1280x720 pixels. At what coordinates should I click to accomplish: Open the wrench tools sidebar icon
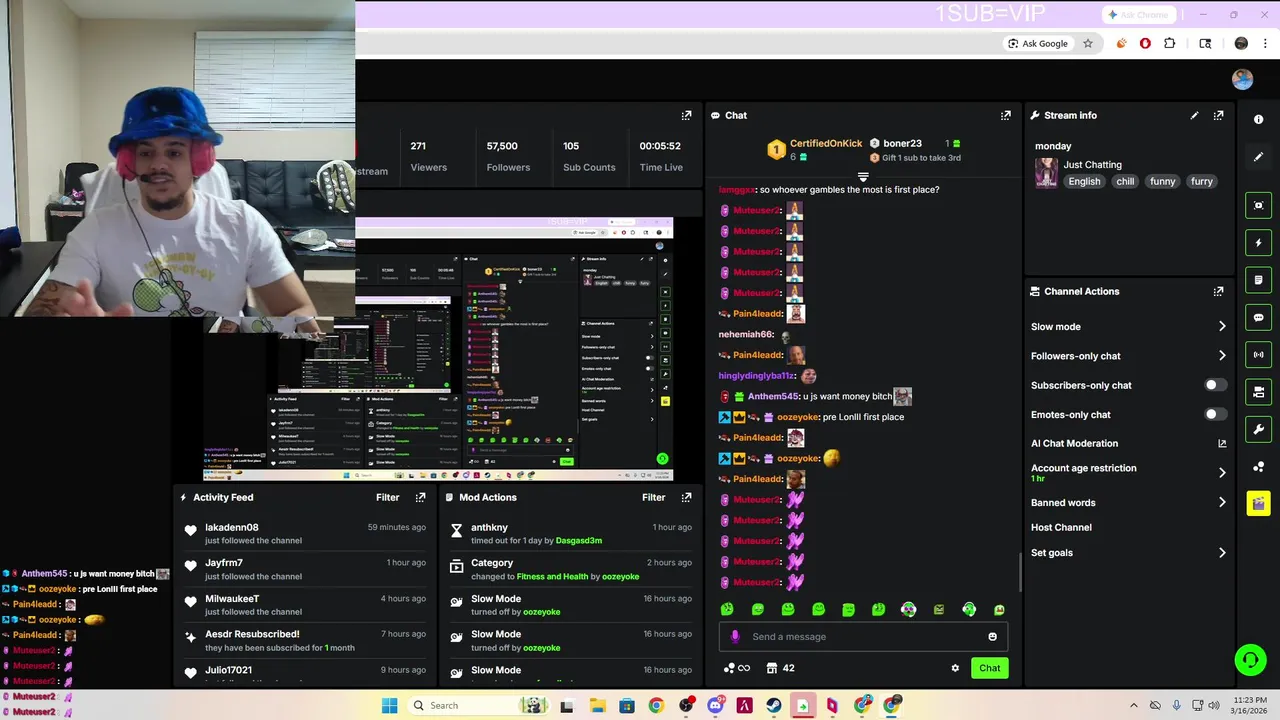(x=1258, y=429)
